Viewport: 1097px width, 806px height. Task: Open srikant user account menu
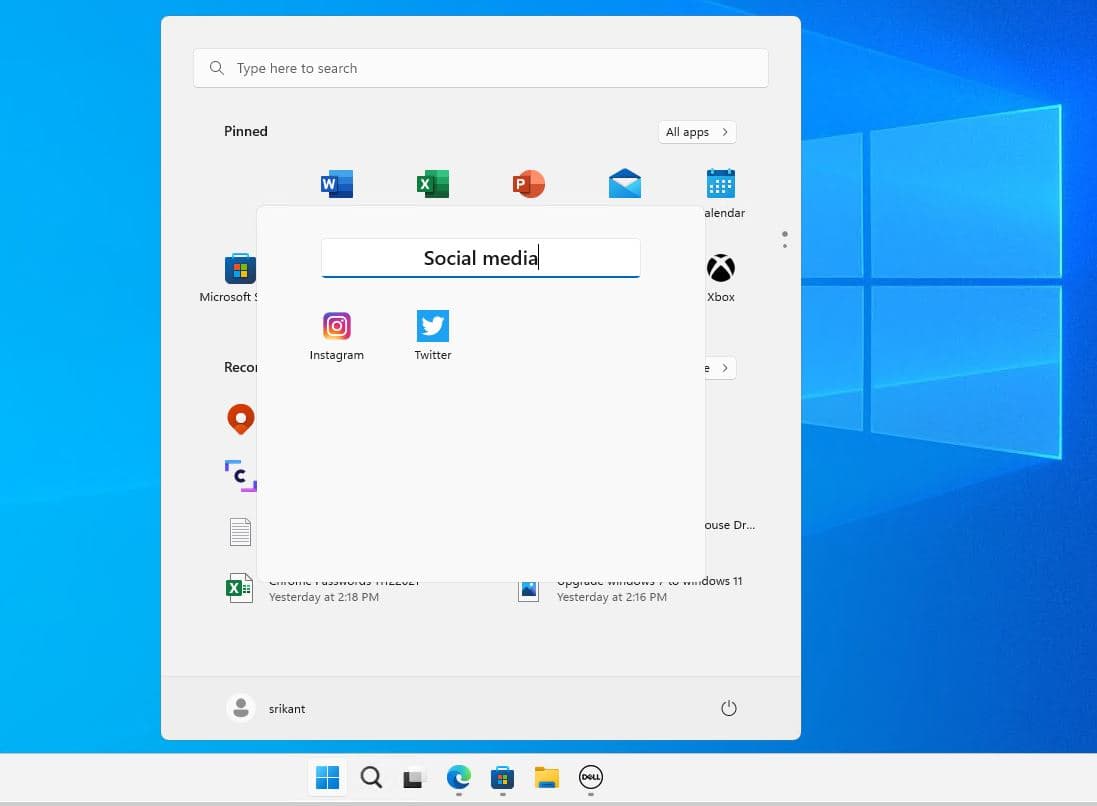pos(267,708)
